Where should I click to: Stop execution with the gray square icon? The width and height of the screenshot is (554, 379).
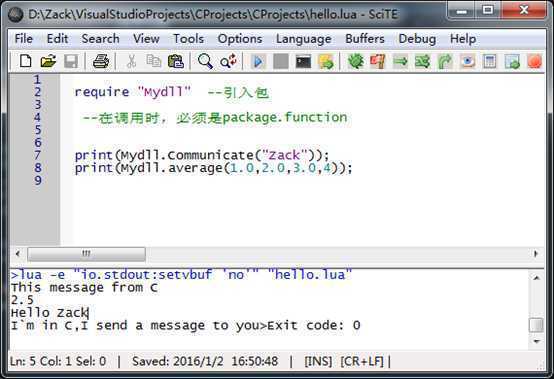pos(281,61)
